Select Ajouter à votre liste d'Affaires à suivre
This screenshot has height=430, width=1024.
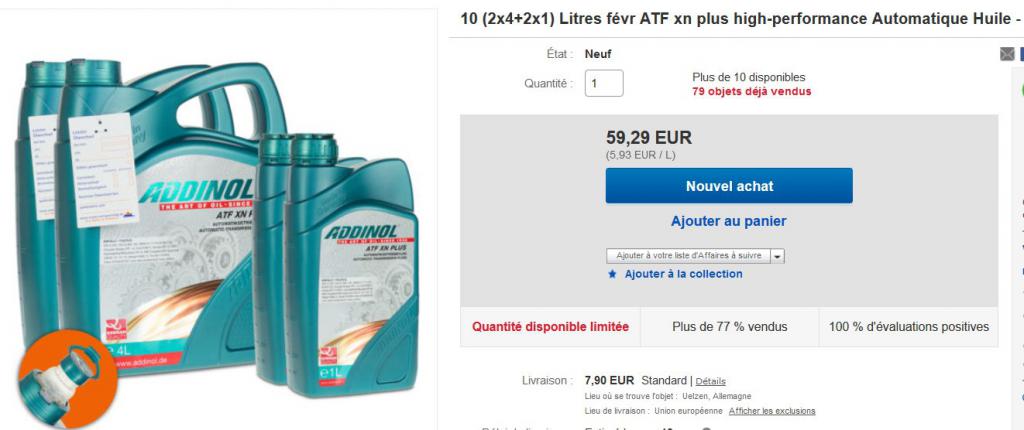(x=688, y=256)
